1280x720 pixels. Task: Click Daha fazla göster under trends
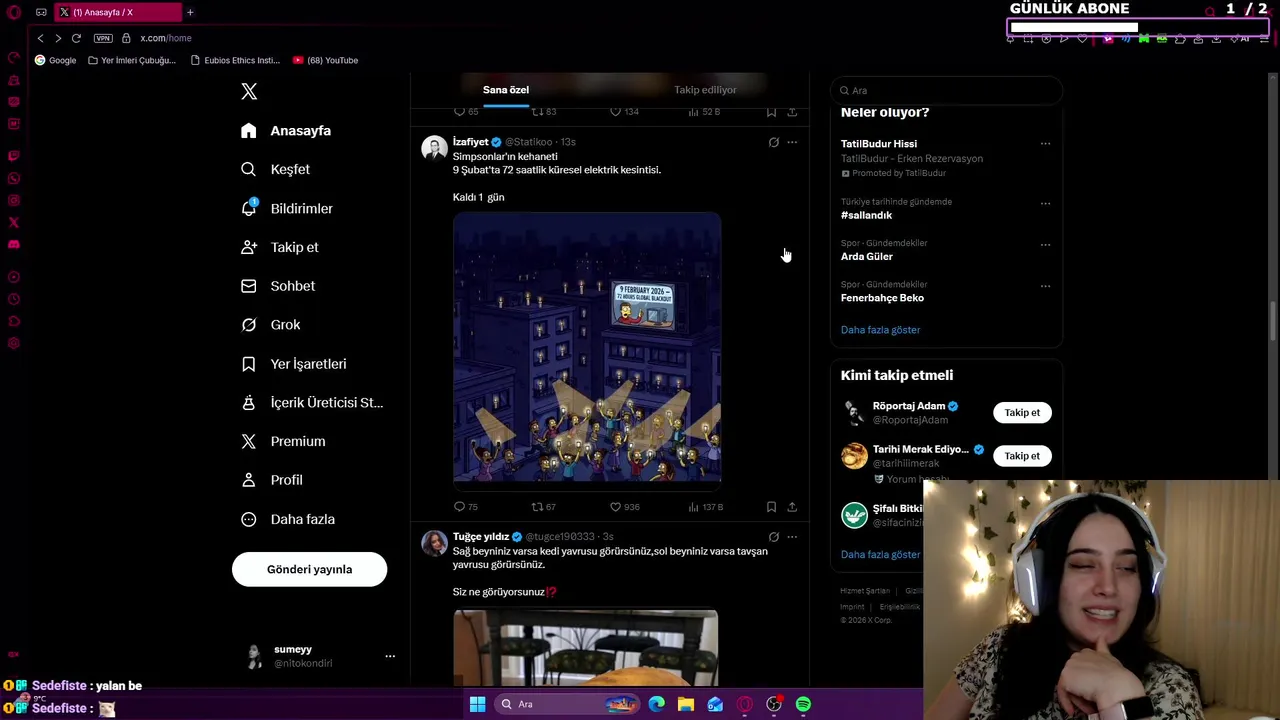coord(880,330)
